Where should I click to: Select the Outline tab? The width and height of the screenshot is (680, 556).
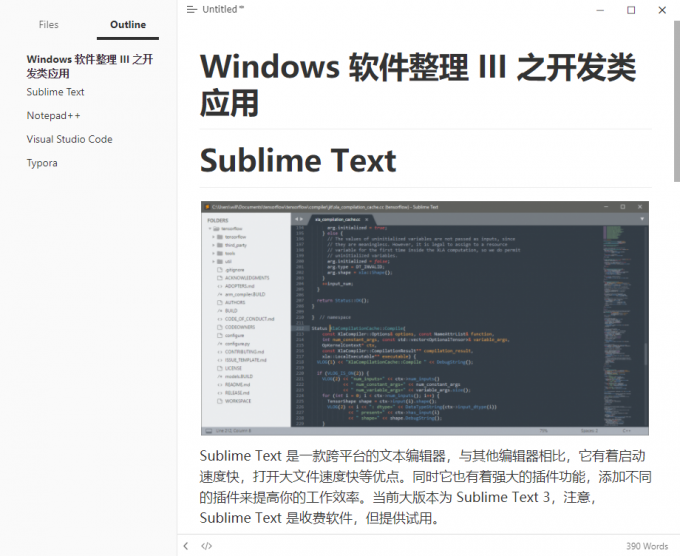click(128, 25)
